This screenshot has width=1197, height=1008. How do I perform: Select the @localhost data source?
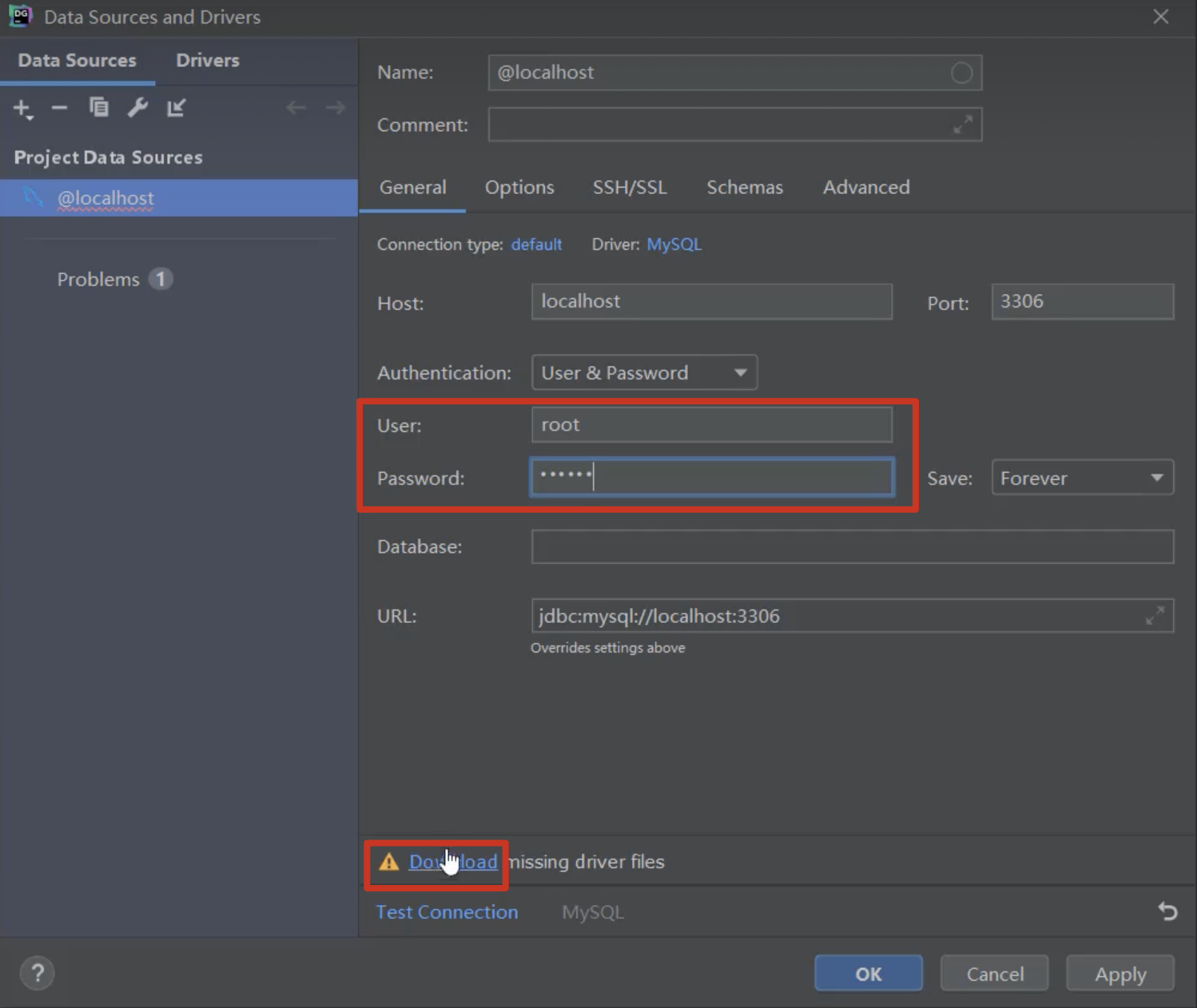[179, 198]
